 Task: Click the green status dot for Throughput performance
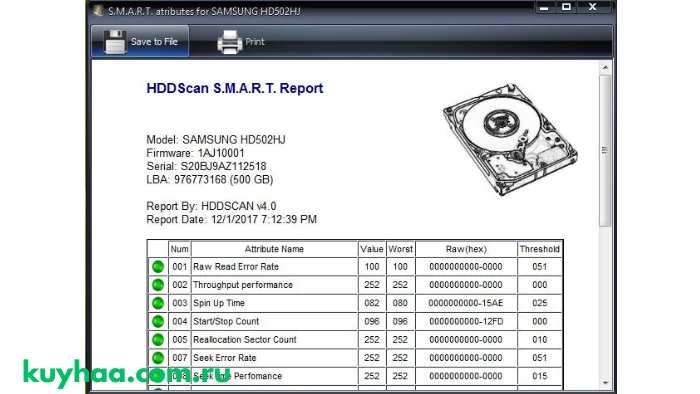click(x=158, y=285)
